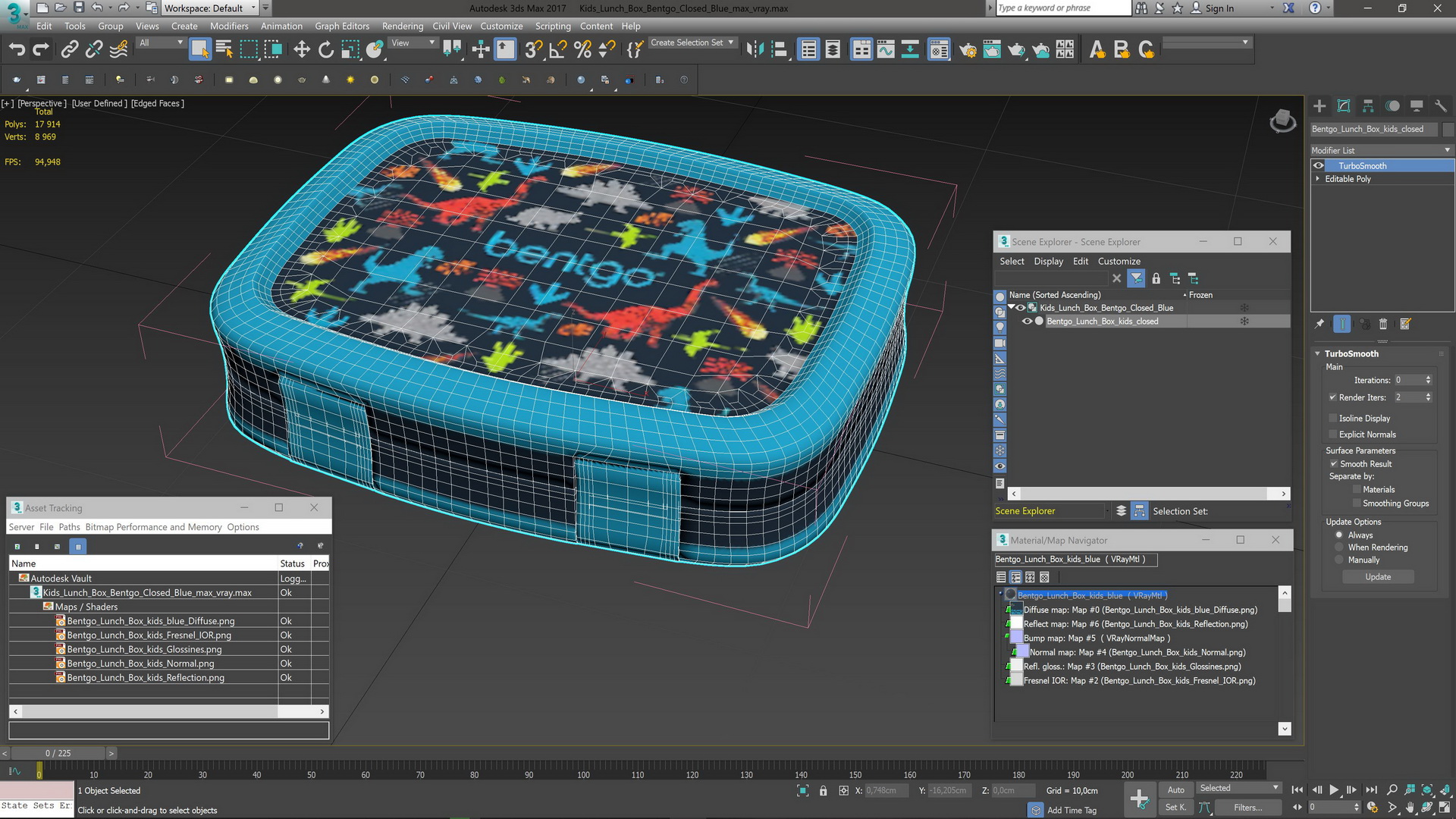The width and height of the screenshot is (1456, 819).
Task: Open the Render Setup teapot icon
Action: [968, 50]
